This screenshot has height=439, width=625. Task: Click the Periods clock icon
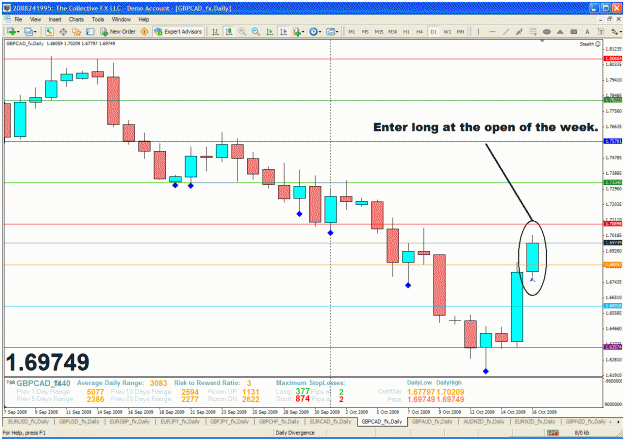point(313,31)
